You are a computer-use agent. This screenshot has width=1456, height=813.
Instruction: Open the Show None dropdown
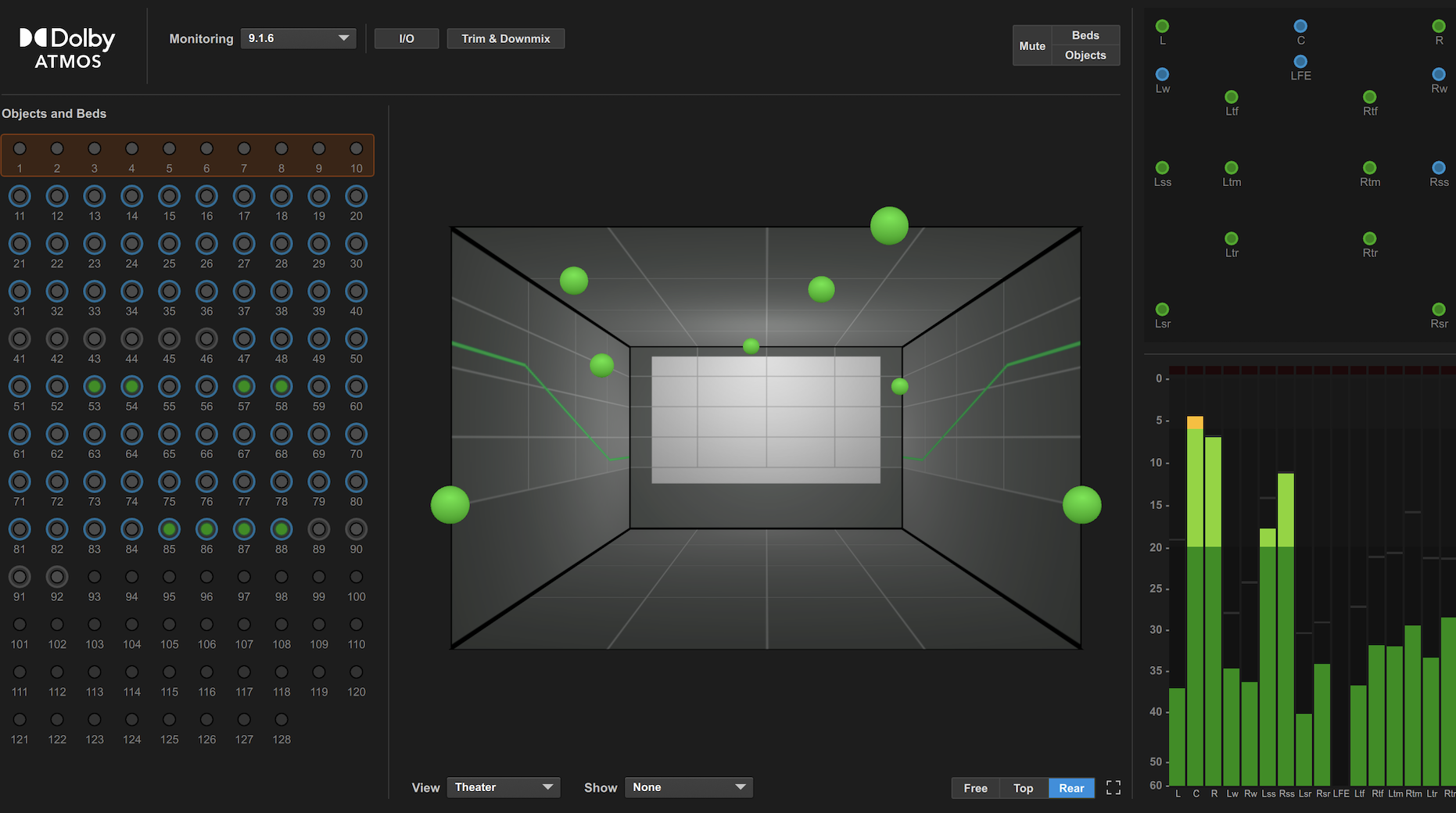(x=687, y=787)
